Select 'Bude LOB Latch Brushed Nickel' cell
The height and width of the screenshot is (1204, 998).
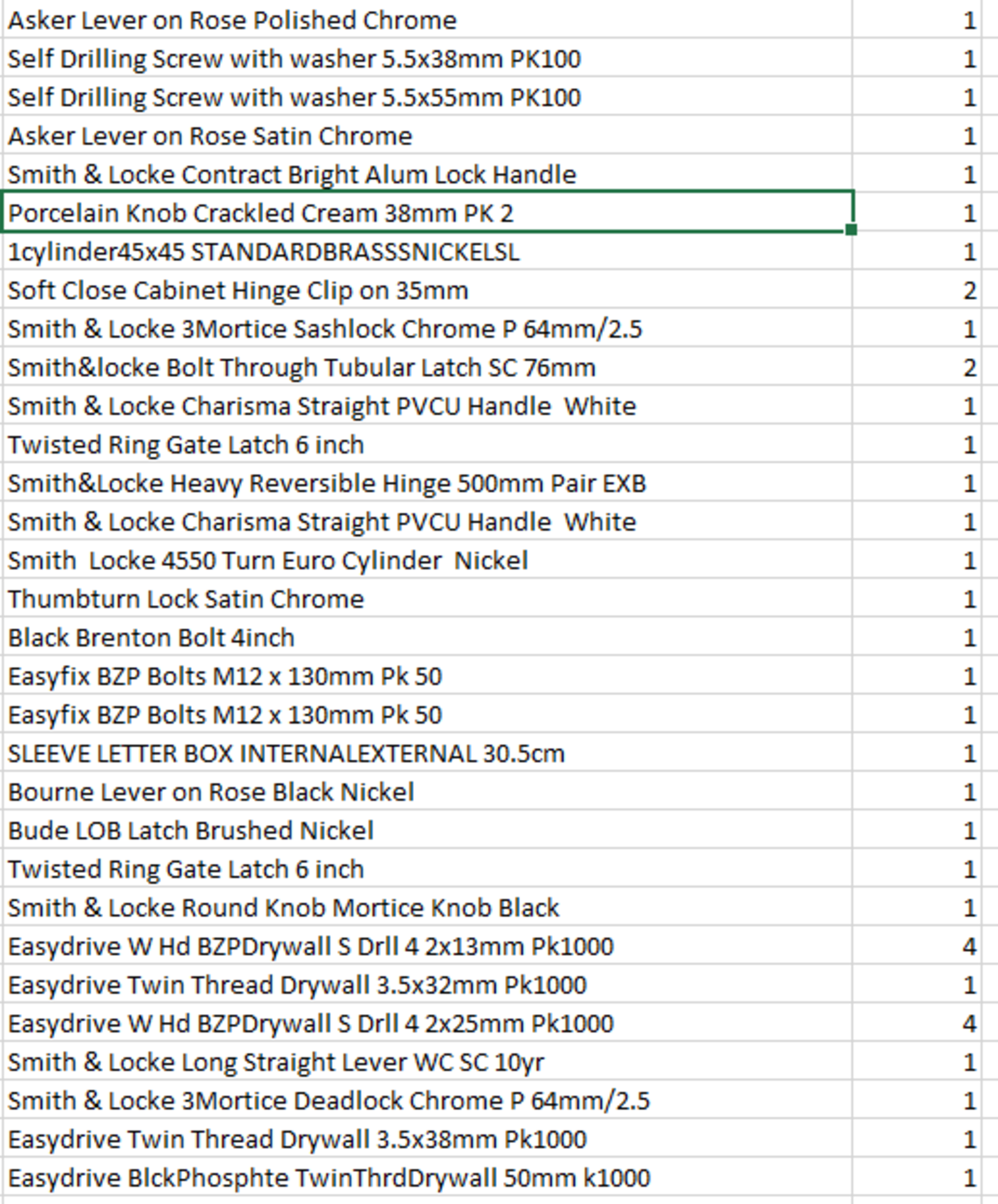[x=427, y=830]
